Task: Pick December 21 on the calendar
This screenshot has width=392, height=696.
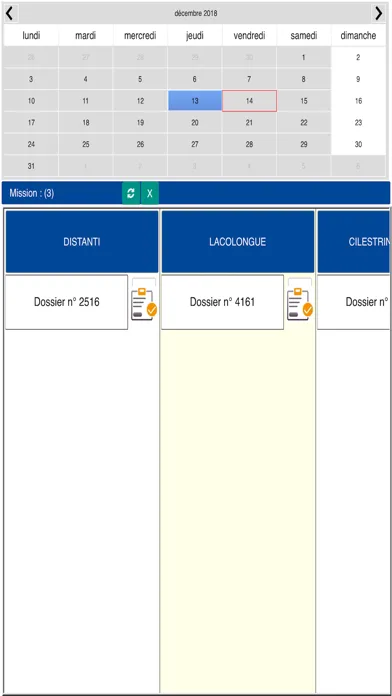Action: (x=249, y=123)
